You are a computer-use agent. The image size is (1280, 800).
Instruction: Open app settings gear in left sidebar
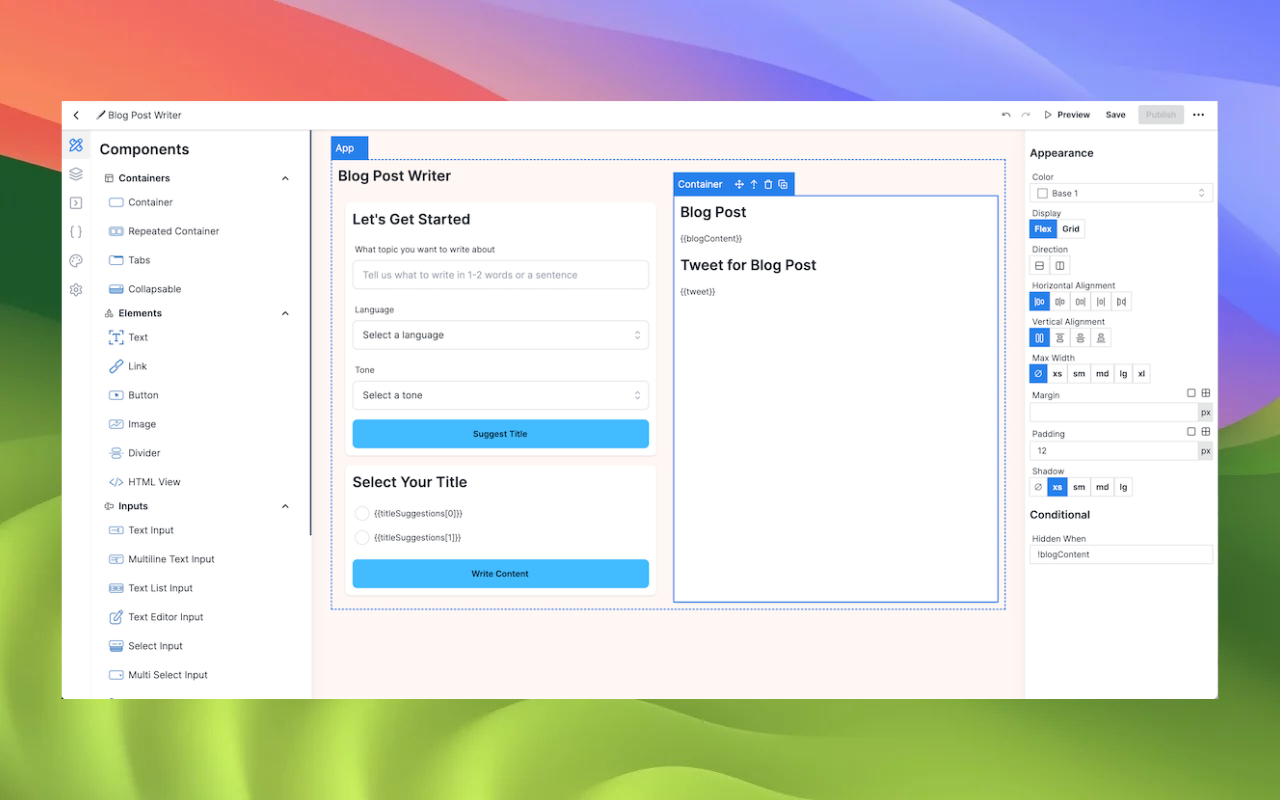tap(76, 290)
